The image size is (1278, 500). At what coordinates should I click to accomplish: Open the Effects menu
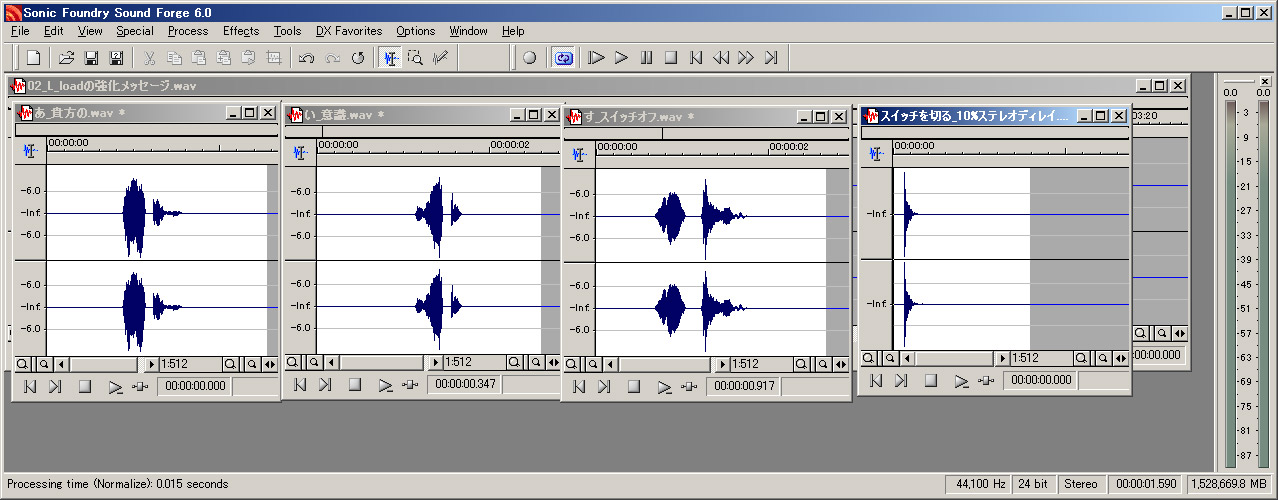pyautogui.click(x=241, y=31)
